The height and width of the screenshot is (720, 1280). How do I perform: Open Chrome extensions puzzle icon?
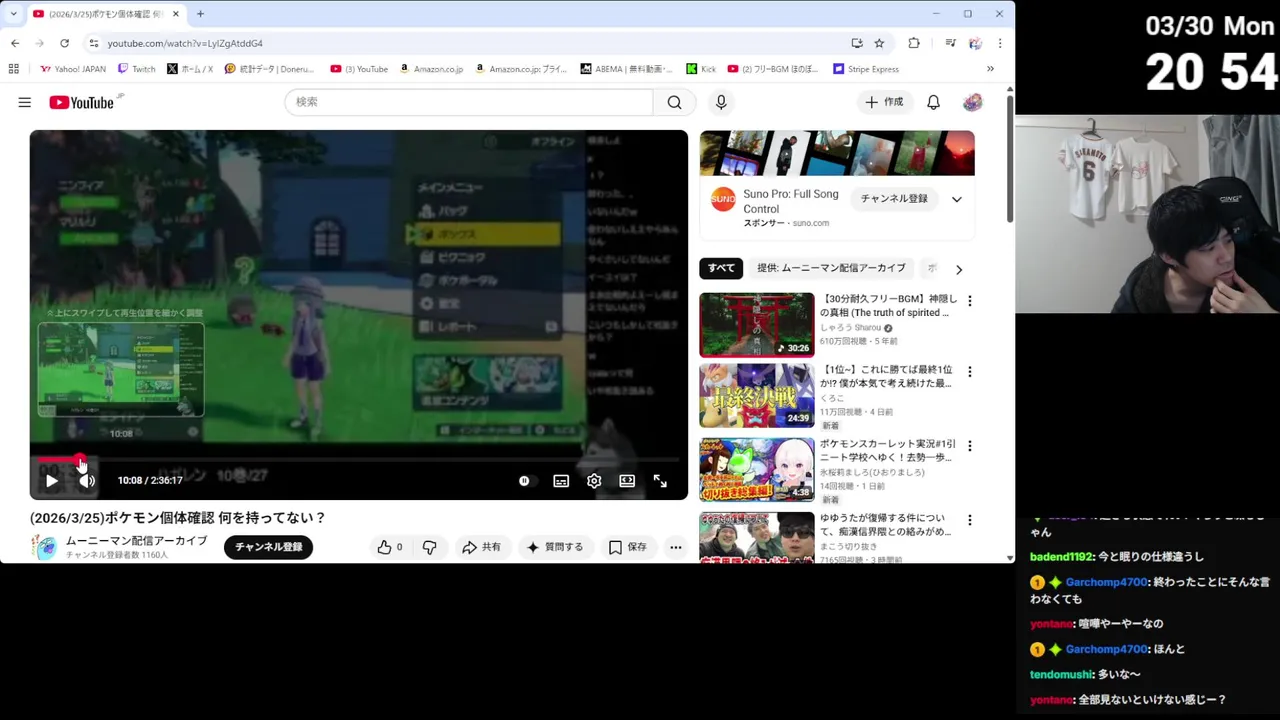[x=914, y=43]
